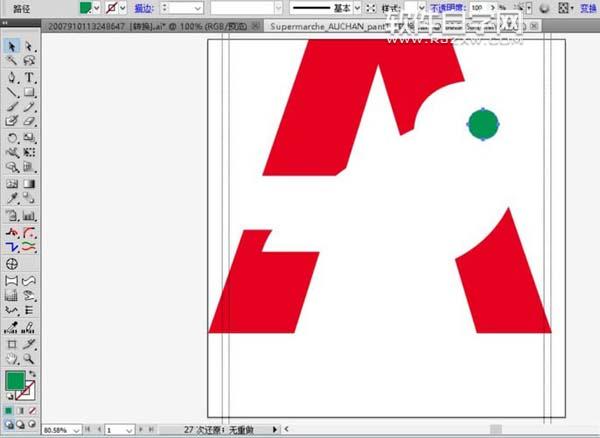
Task: Select the Hand tool
Action: 11,359
